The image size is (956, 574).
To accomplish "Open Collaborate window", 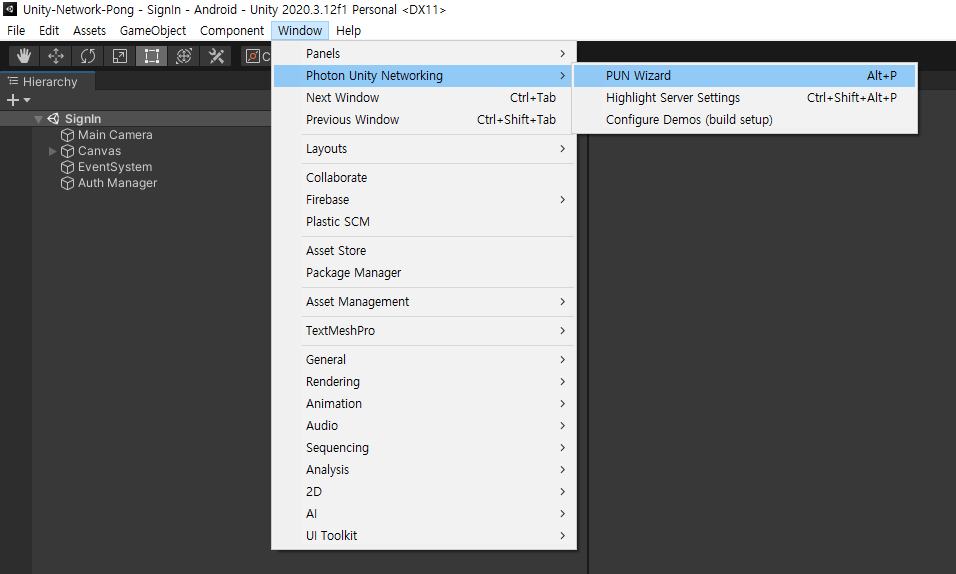I will point(424,178).
